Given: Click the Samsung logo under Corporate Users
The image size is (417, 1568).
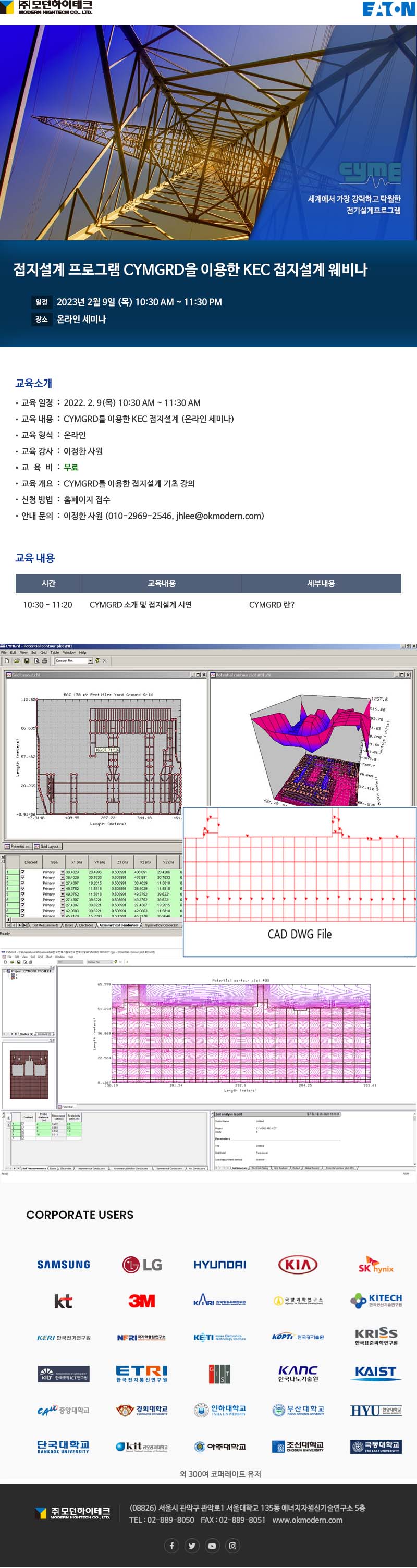Looking at the screenshot, I should point(63,1264).
